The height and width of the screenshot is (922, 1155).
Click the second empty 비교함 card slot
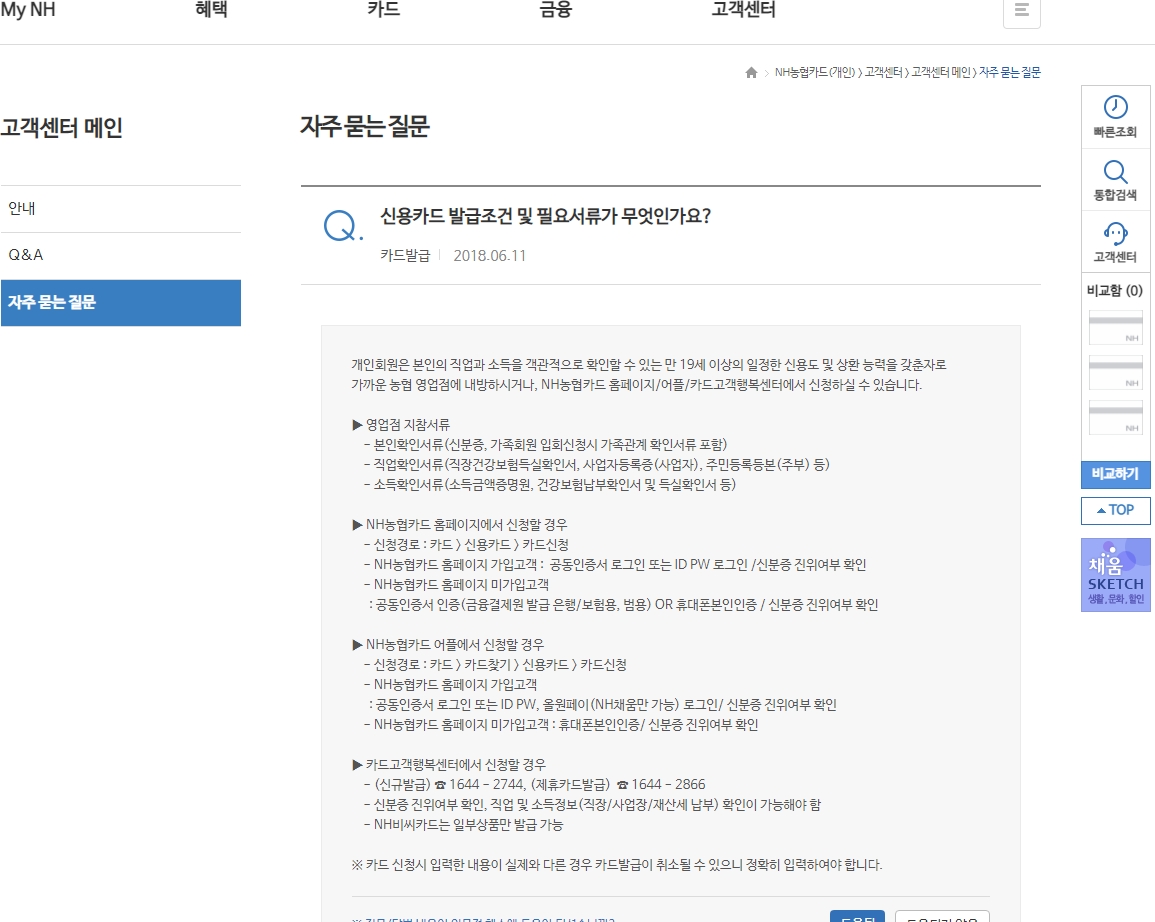coord(1115,372)
